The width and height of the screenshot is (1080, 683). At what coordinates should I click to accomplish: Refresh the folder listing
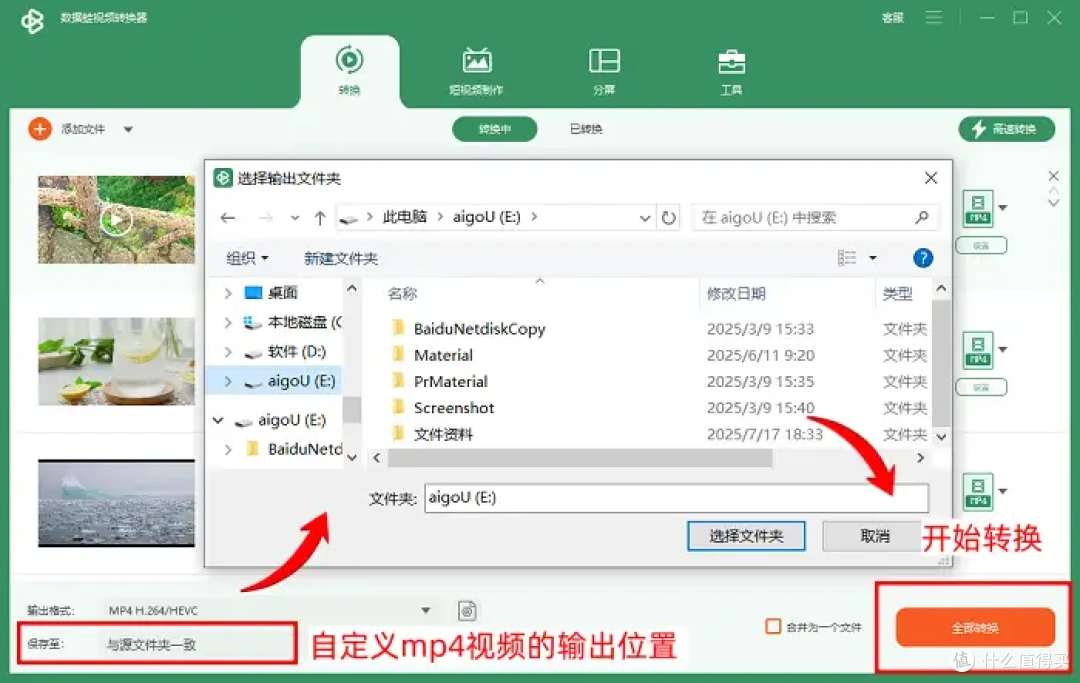(669, 218)
